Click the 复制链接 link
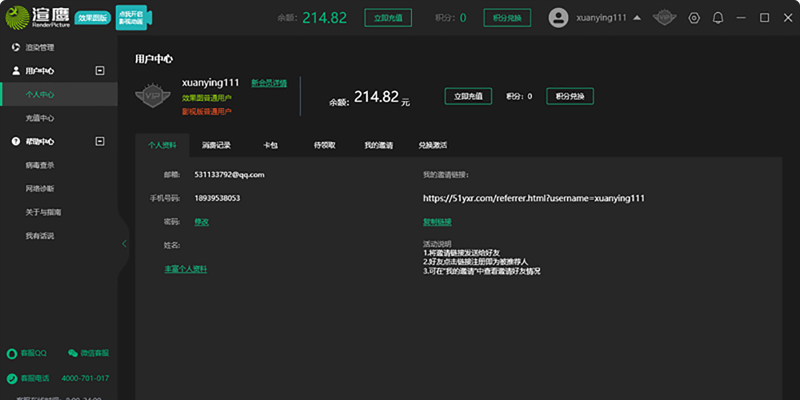The image size is (800, 400). pos(437,221)
